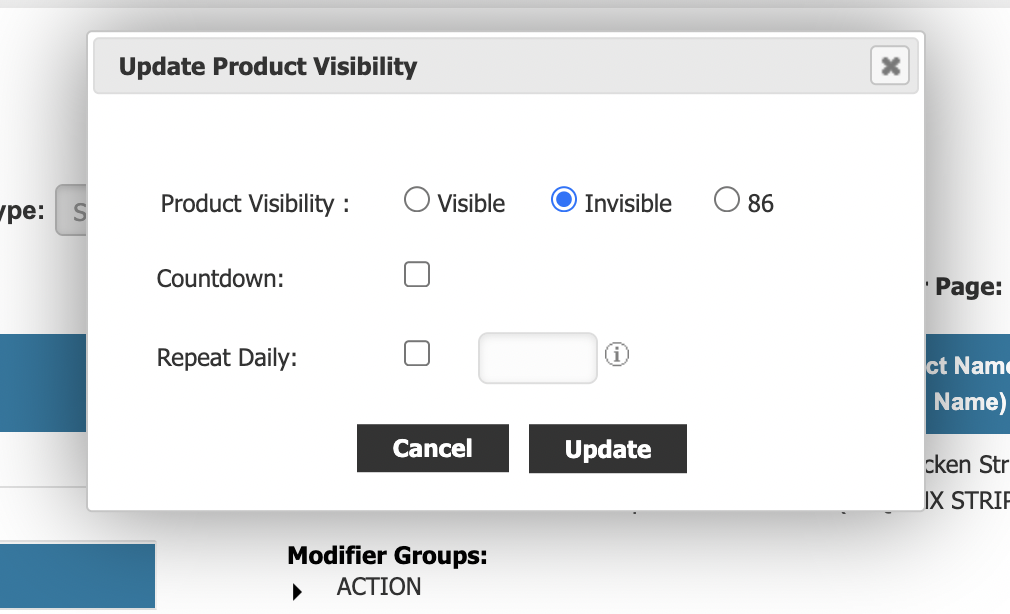Image resolution: width=1010 pixels, height=614 pixels.
Task: Click the Product Visibility label text
Action: coord(255,204)
